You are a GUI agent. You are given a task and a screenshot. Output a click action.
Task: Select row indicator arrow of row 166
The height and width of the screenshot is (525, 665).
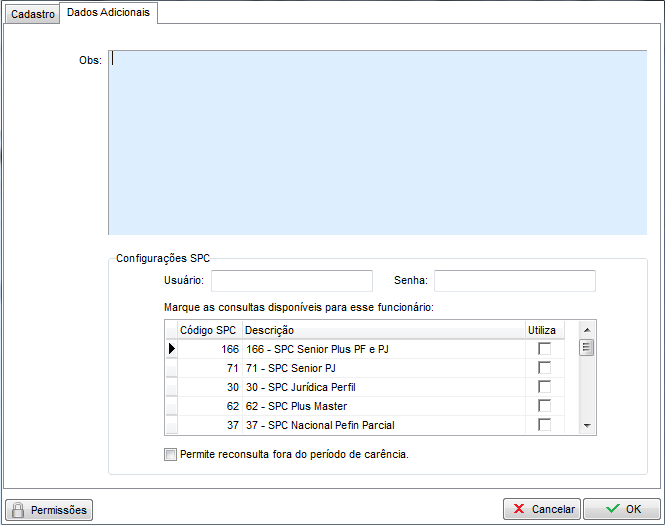coord(171,348)
